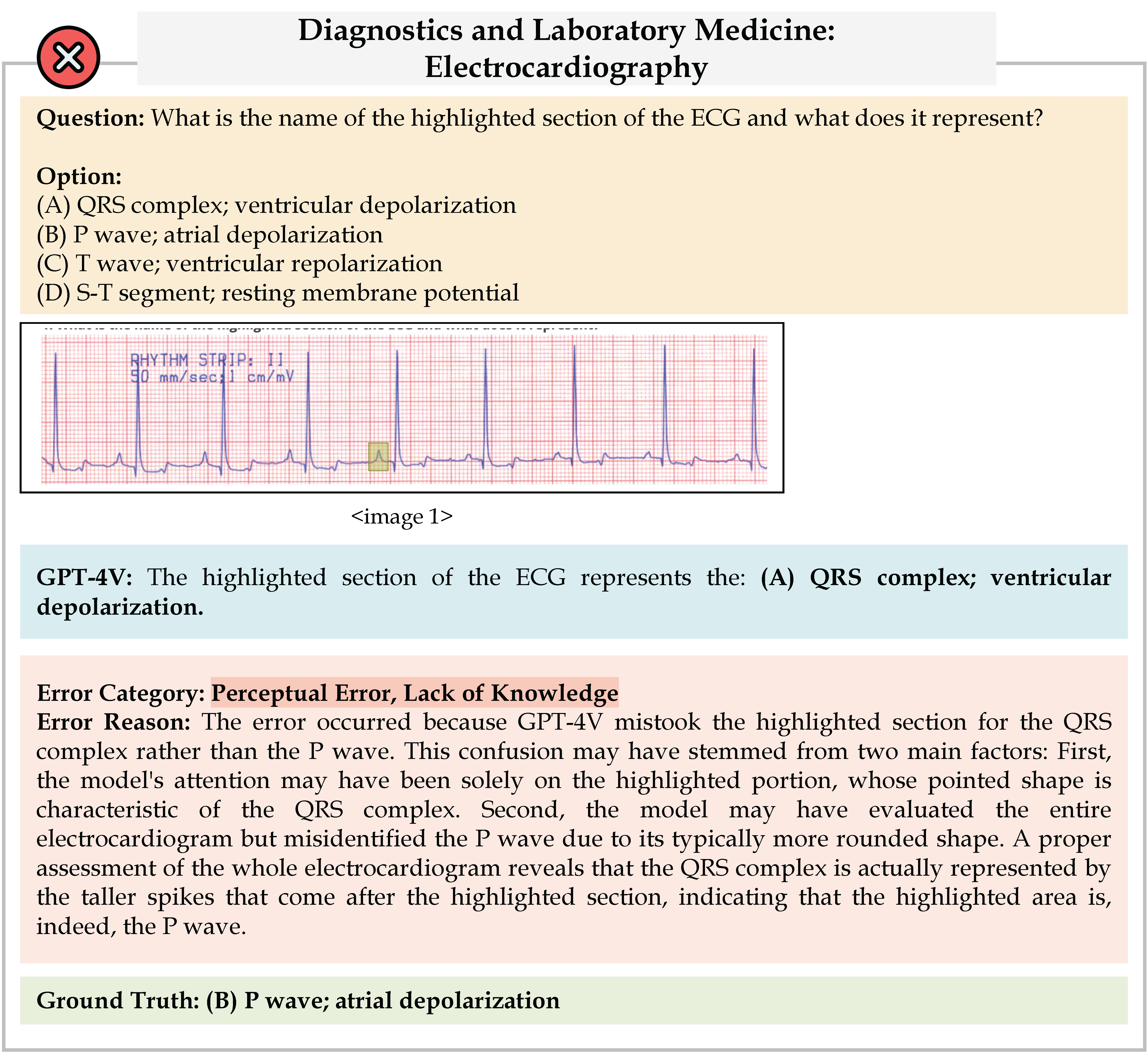
Task: Click the 50 mm/sec 1 cm/mV text
Action: click(x=212, y=376)
